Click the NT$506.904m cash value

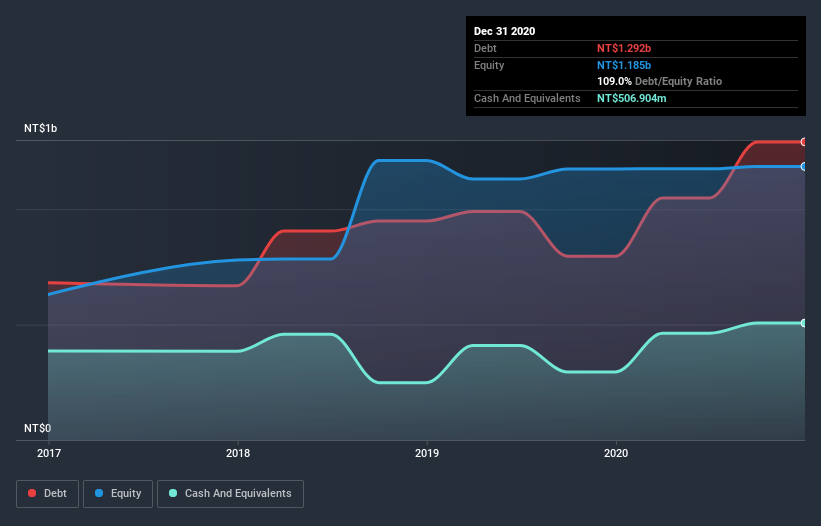631,98
